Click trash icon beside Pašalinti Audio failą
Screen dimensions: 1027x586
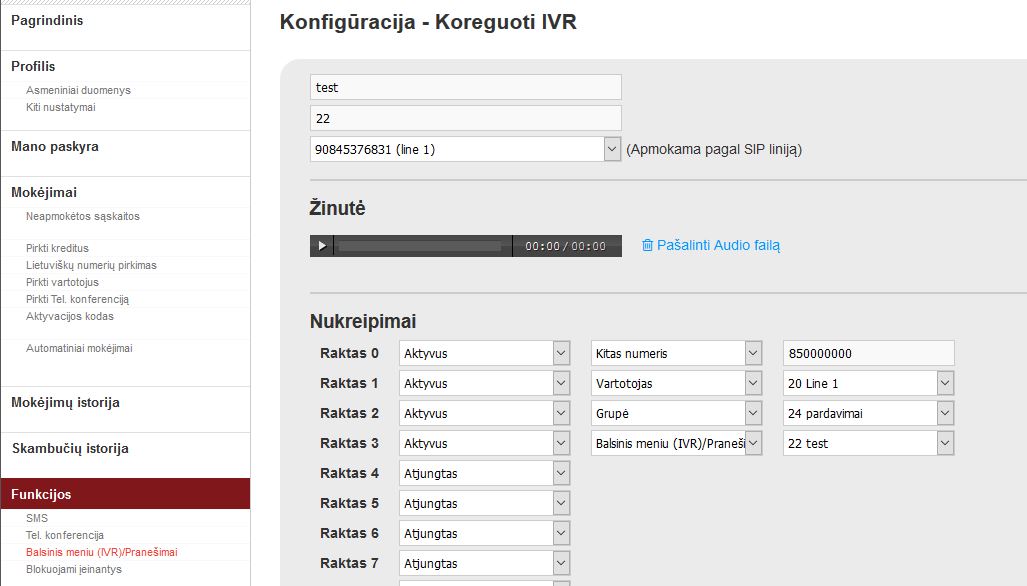point(647,246)
